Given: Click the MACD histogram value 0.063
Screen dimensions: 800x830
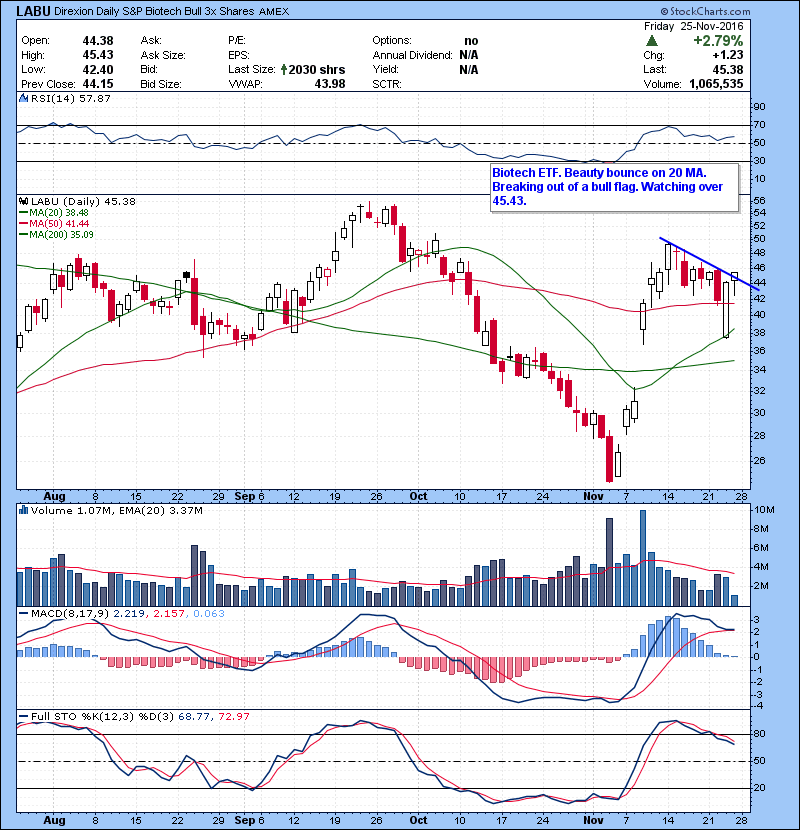Looking at the screenshot, I should pyautogui.click(x=209, y=614).
